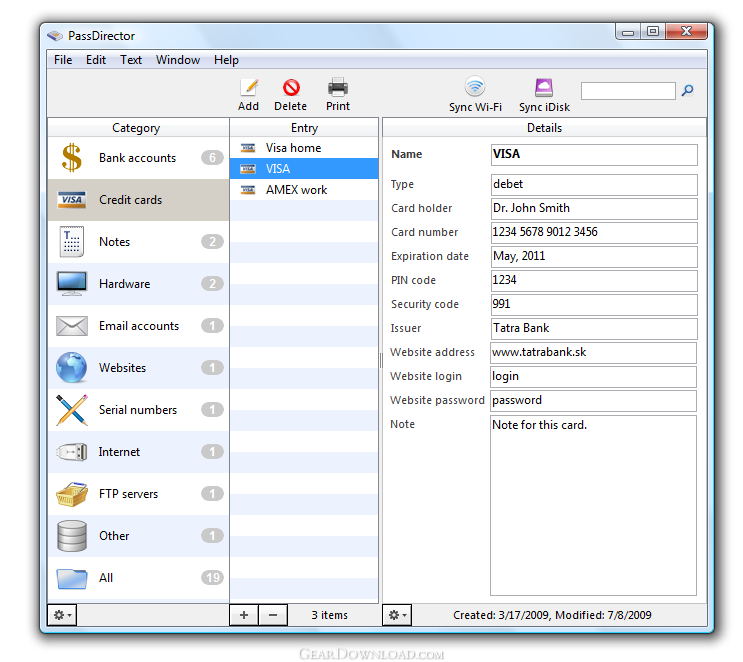Click the plus button to add entry
Viewport: 743px width, 662px height.
(x=244, y=615)
